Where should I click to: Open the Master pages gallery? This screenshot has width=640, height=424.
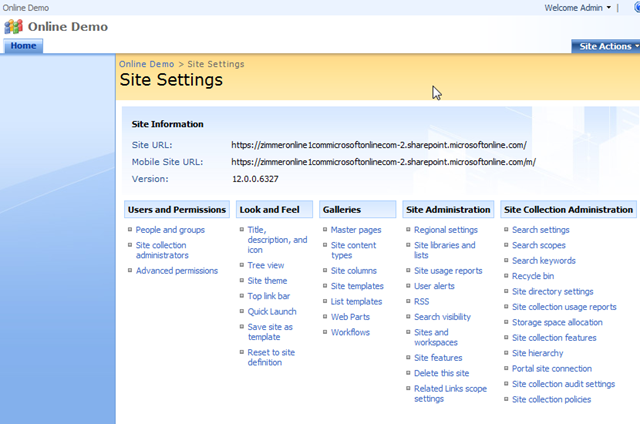(356, 230)
